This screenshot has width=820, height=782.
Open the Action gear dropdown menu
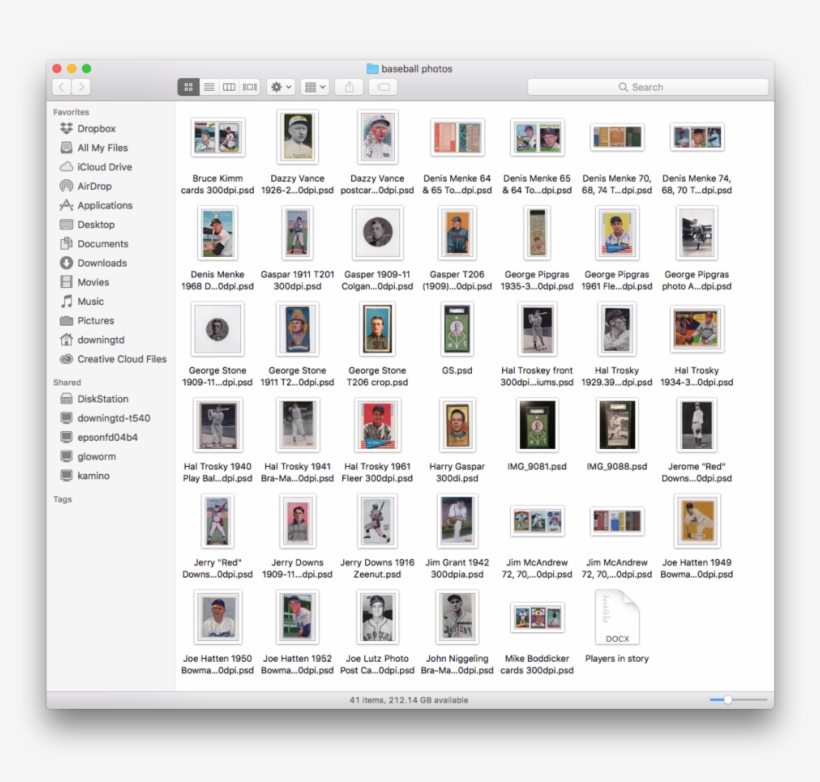[281, 88]
